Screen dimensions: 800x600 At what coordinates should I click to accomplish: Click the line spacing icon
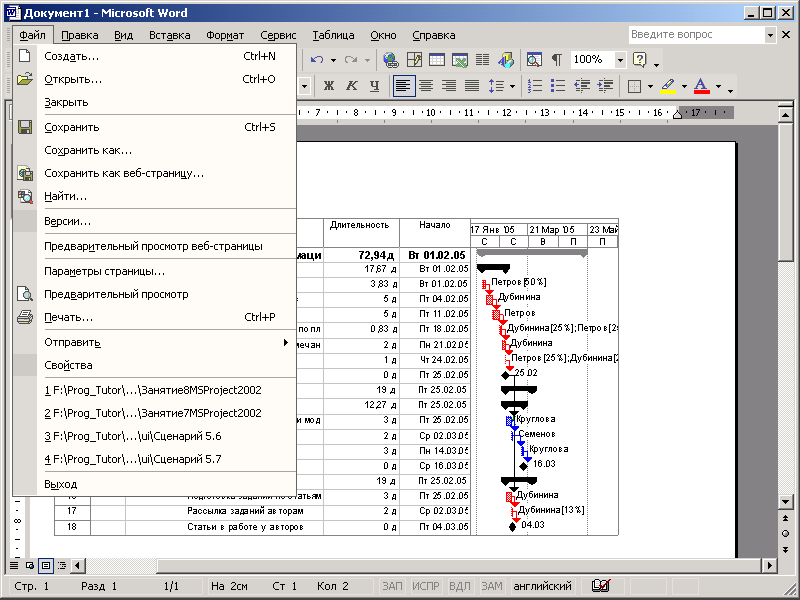(x=496, y=86)
